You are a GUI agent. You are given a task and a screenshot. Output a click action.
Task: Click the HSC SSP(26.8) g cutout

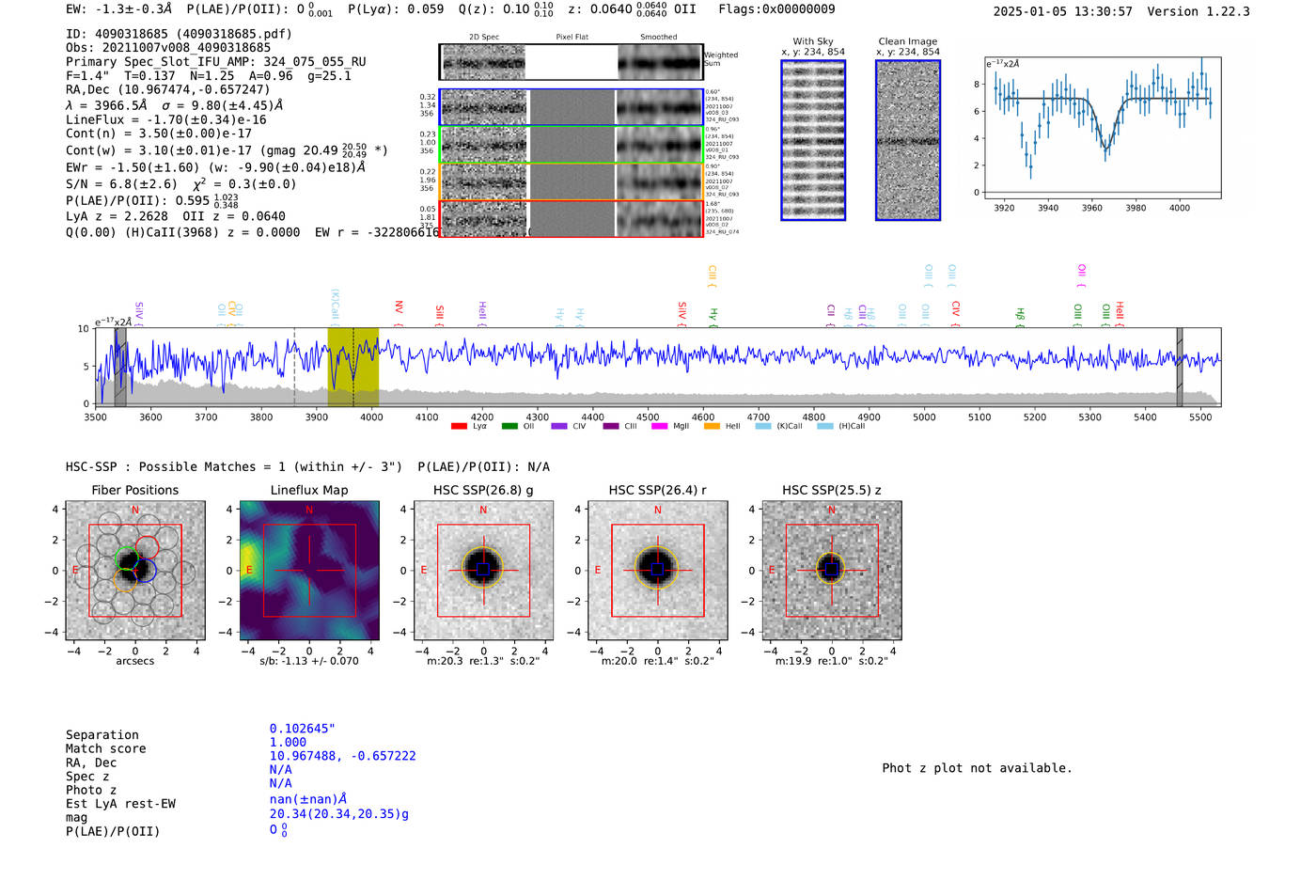[x=483, y=571]
